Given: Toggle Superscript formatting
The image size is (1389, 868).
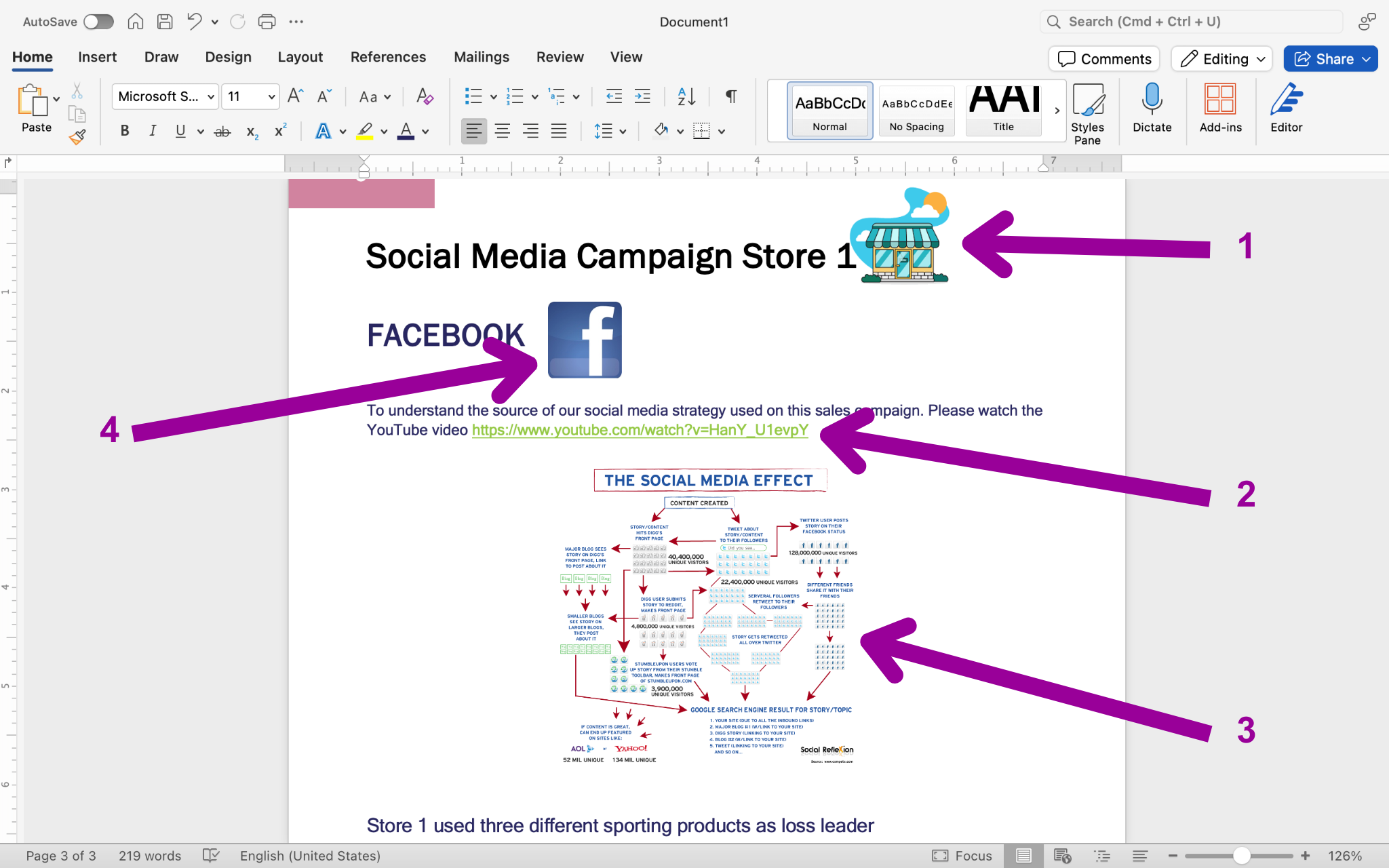Looking at the screenshot, I should [280, 131].
